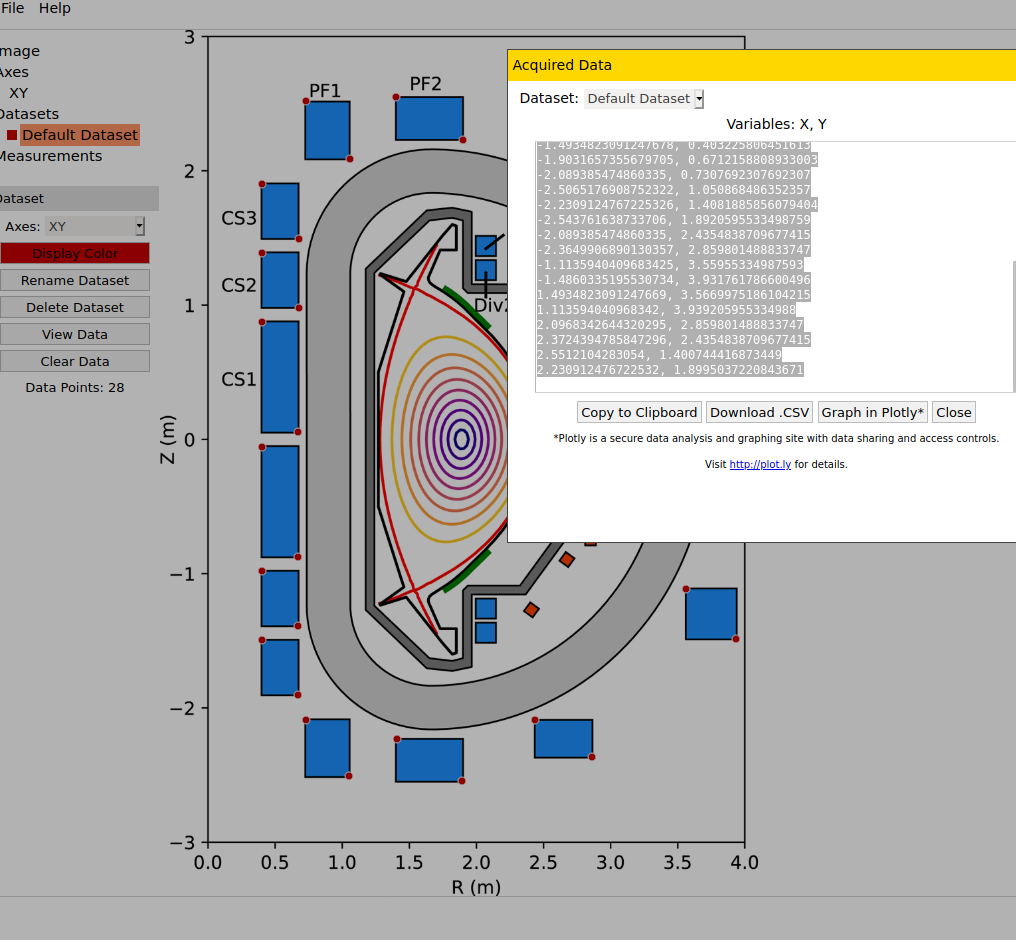Open the Help menu

(x=54, y=8)
